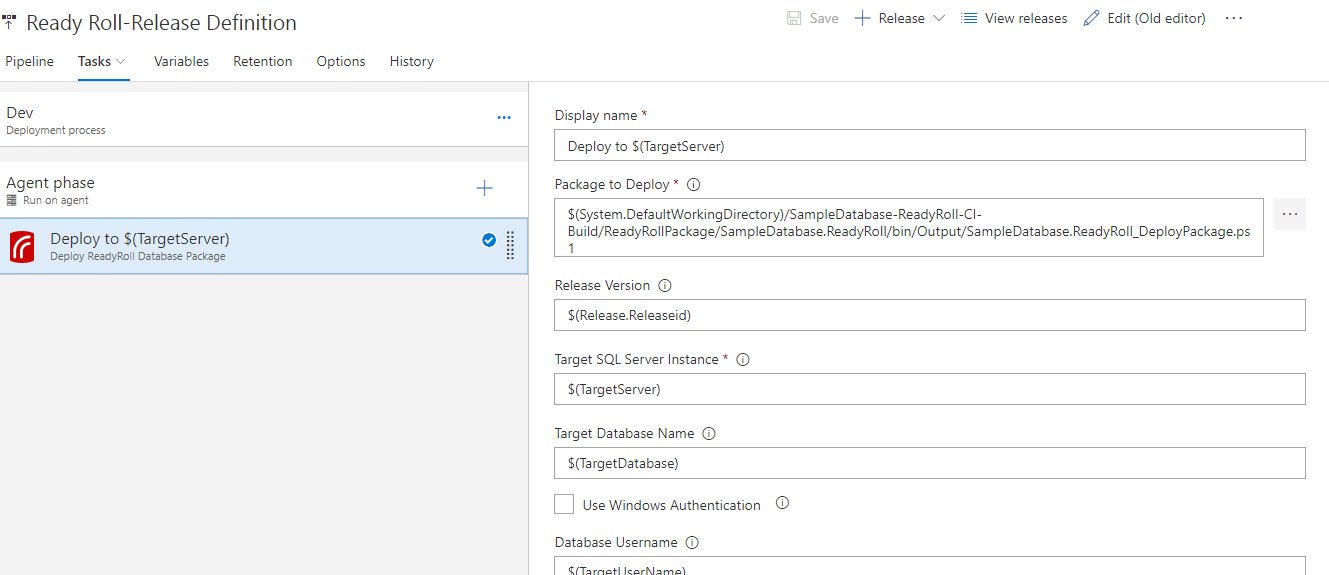Open the Dev environment ellipsis menu

[x=504, y=118]
